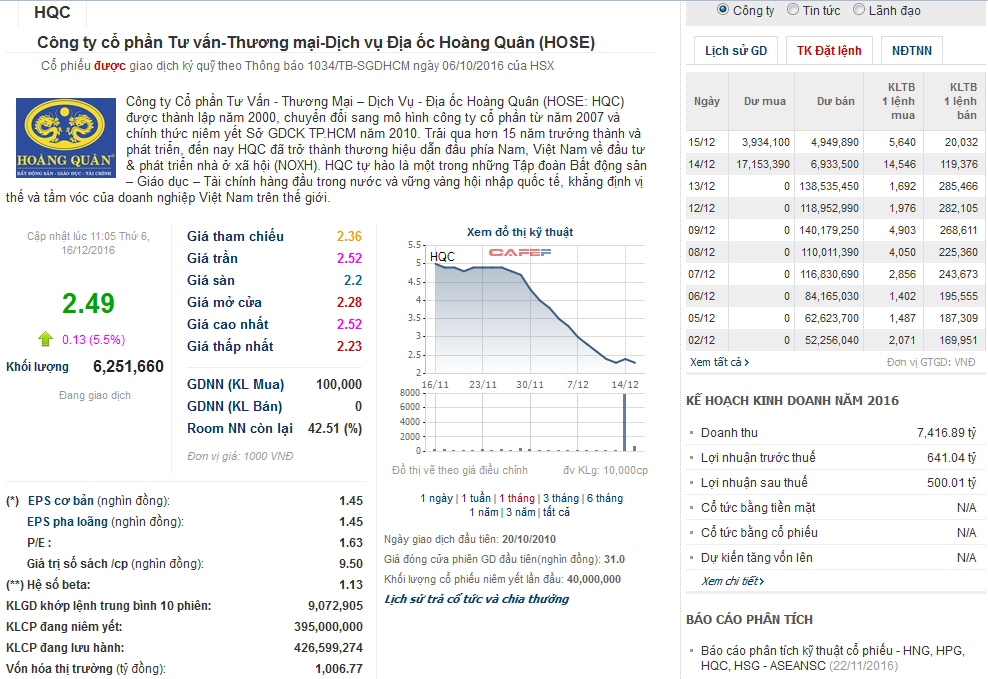Open Xem chi tiết business plan link
The width and height of the screenshot is (988, 679).
(733, 581)
